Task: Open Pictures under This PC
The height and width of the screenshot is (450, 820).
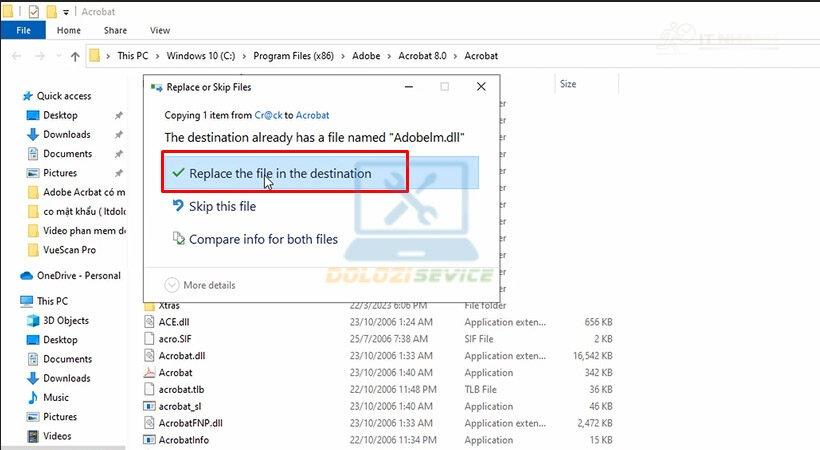Action: pos(60,417)
